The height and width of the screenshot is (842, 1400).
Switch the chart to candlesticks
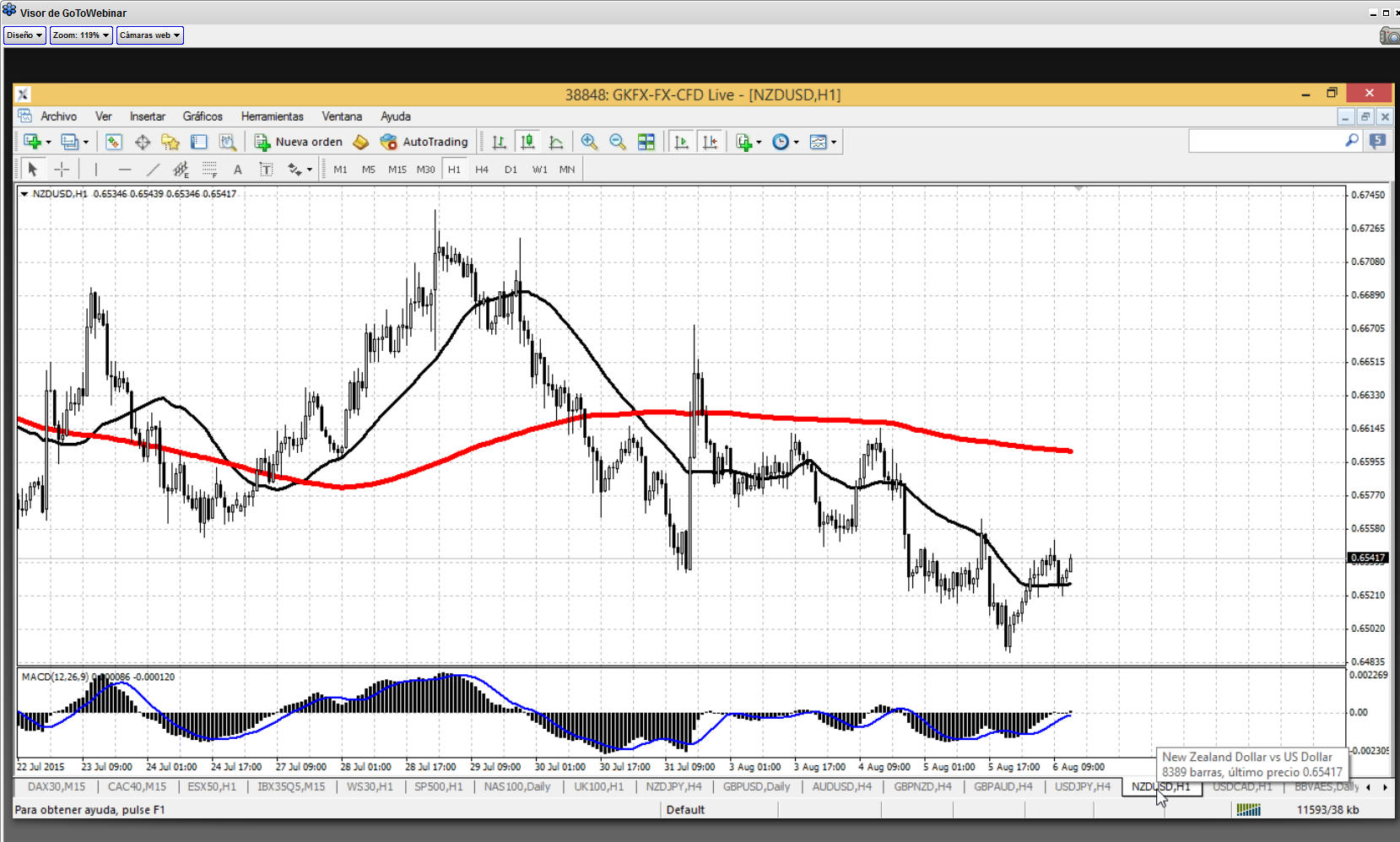point(528,142)
